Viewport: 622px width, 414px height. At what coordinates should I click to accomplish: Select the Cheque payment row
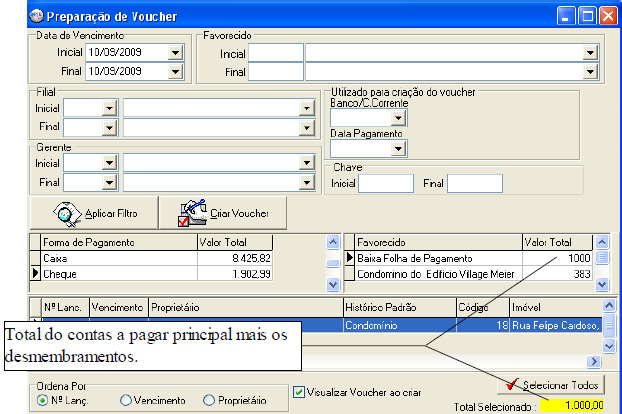[118, 273]
